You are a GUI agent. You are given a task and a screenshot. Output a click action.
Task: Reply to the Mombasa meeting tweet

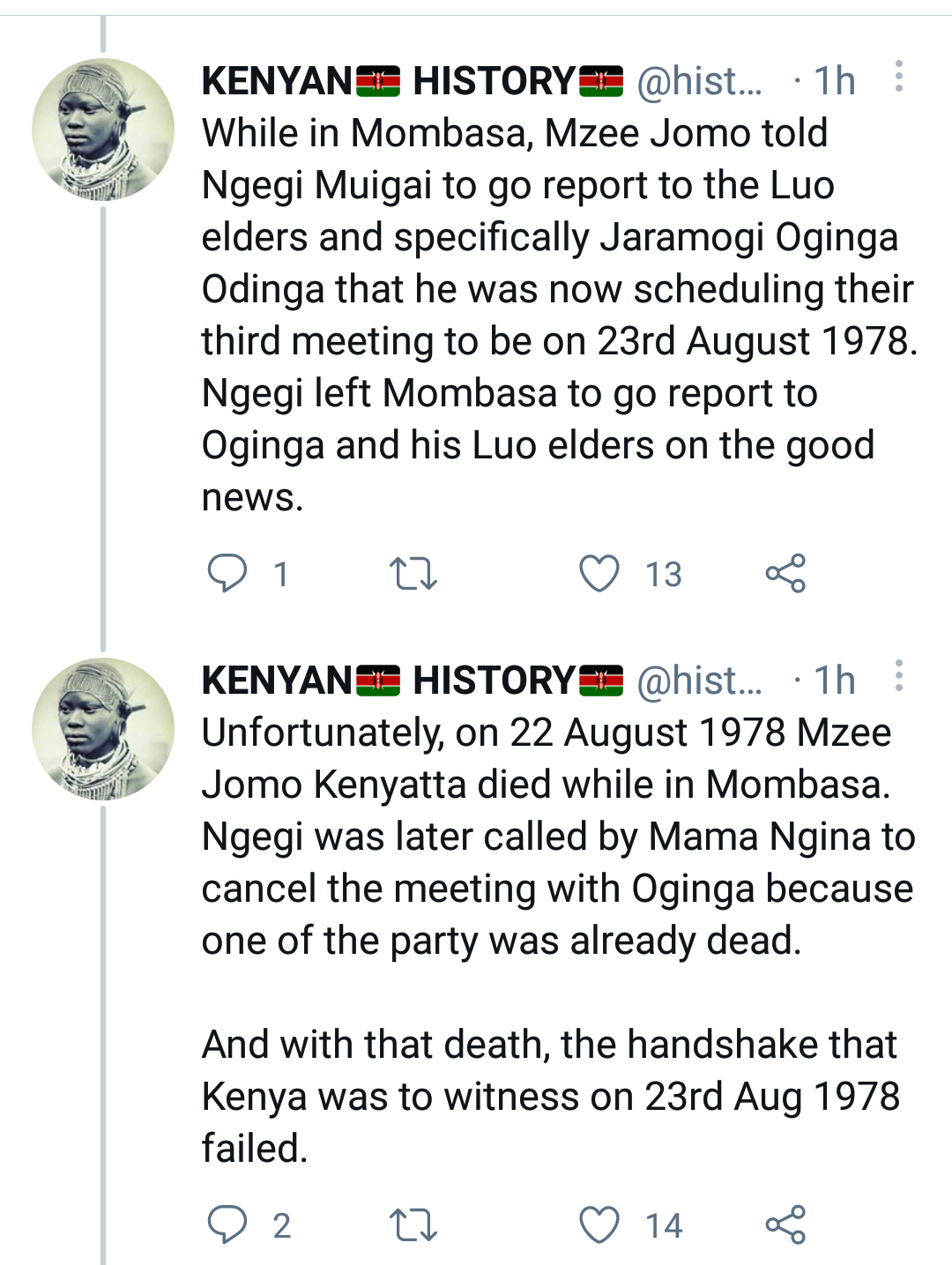227,573
